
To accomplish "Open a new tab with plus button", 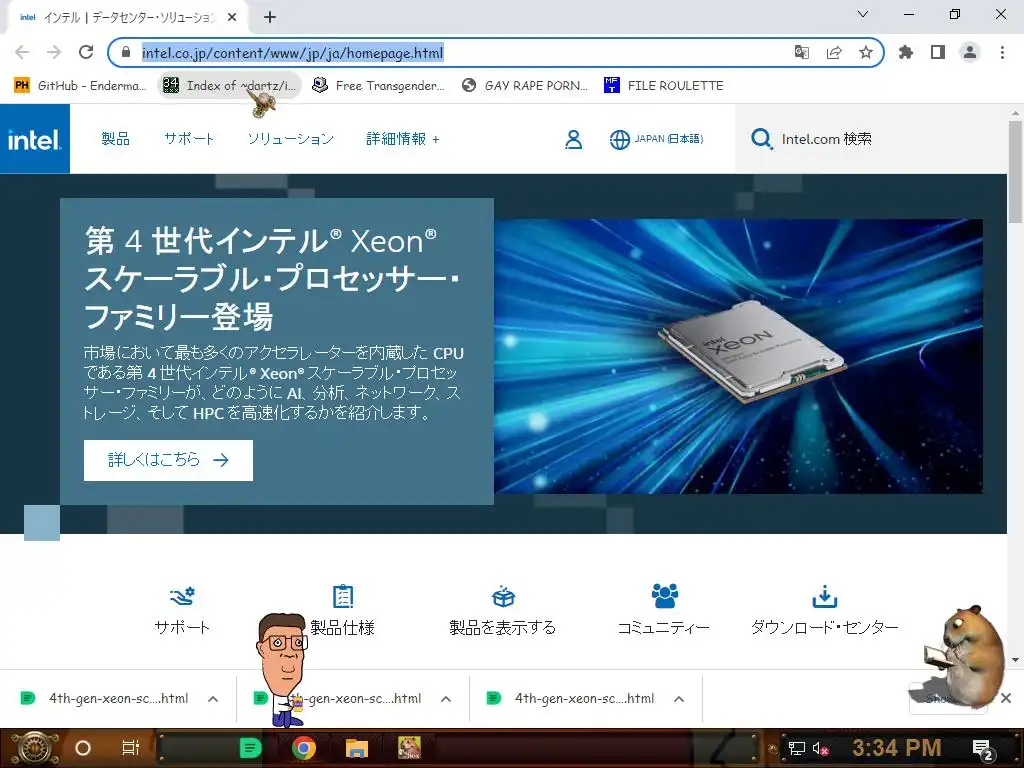I will pyautogui.click(x=270, y=18).
